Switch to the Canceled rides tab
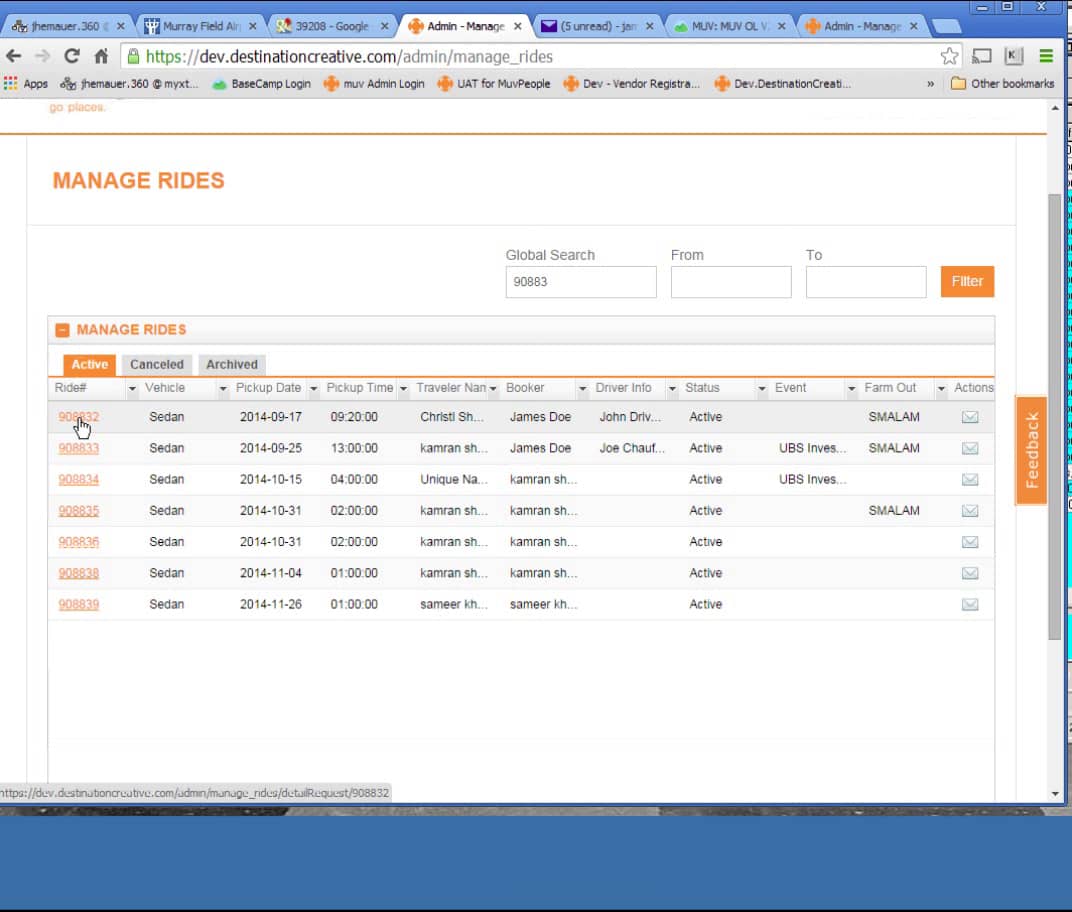The width and height of the screenshot is (1072, 912). tap(157, 365)
